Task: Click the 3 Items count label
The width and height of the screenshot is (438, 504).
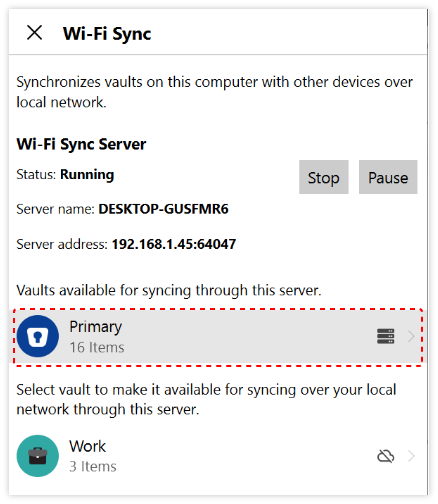Action: [x=93, y=466]
